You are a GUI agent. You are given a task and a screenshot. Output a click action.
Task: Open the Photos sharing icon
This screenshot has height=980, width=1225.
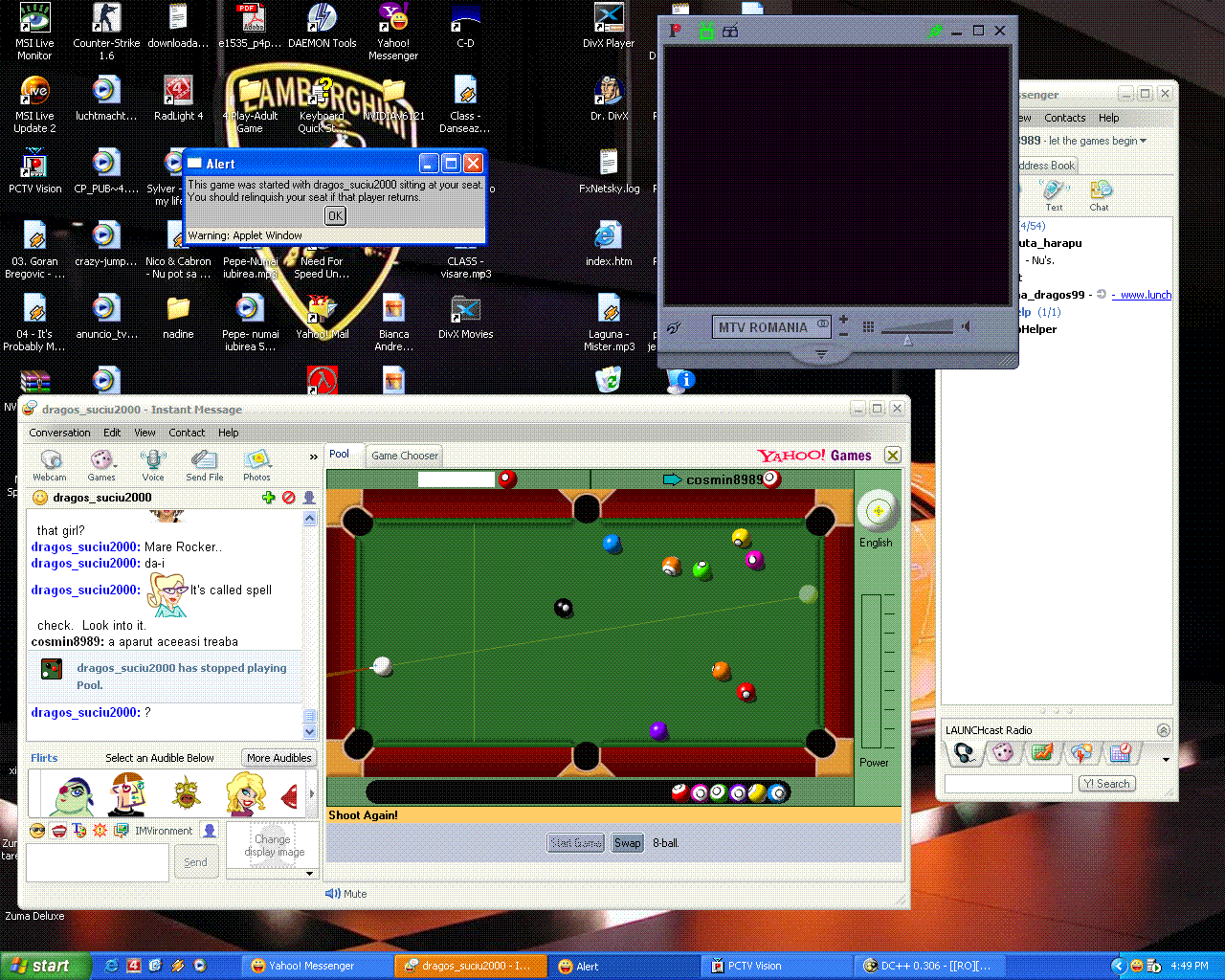pyautogui.click(x=256, y=464)
